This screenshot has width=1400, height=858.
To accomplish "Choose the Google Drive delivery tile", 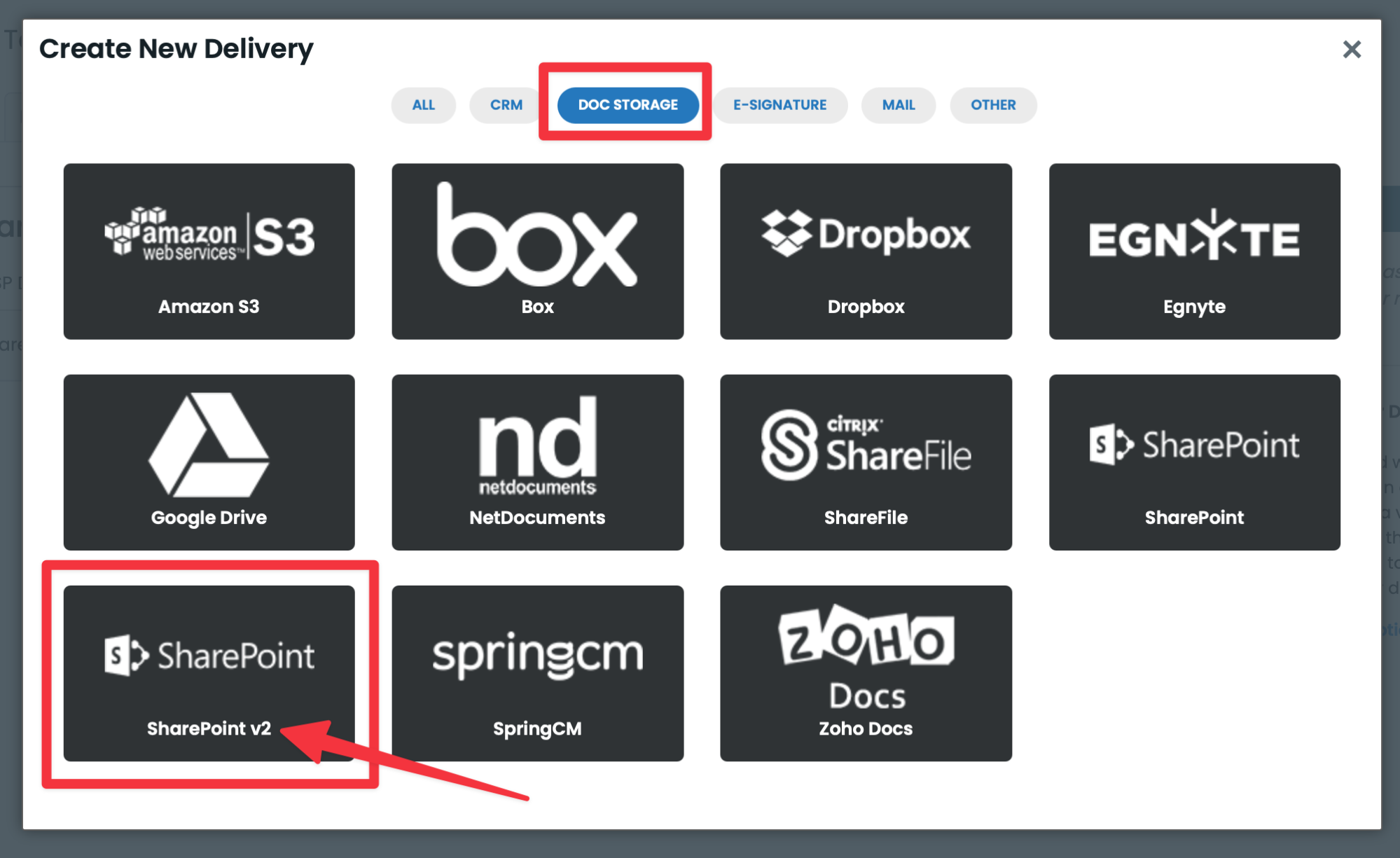I will [x=209, y=462].
